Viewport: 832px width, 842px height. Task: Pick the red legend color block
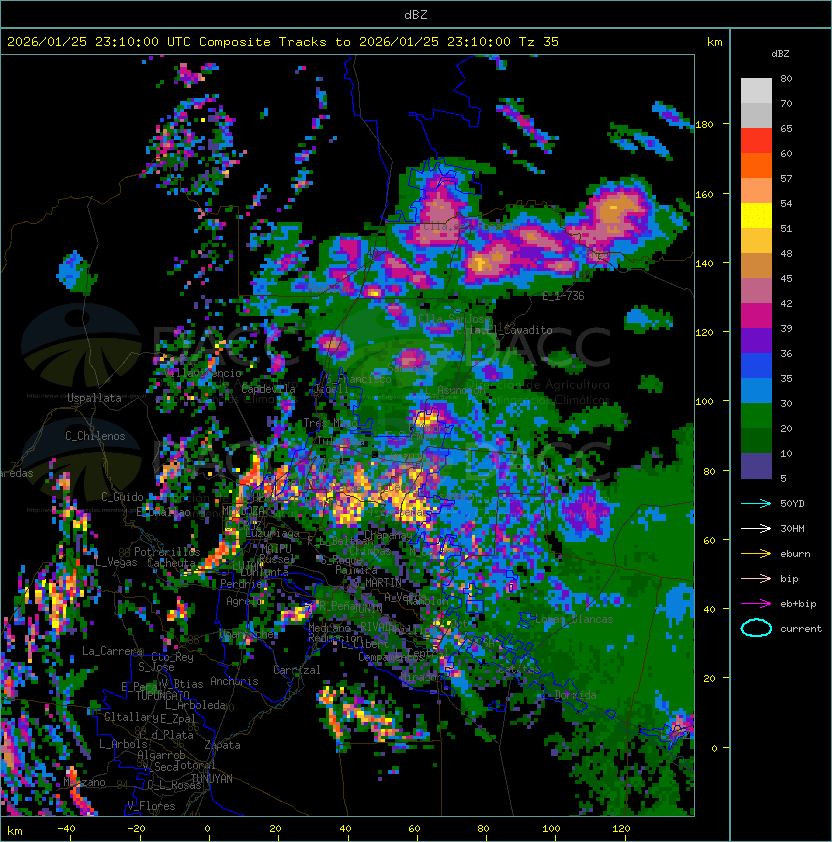pos(756,141)
